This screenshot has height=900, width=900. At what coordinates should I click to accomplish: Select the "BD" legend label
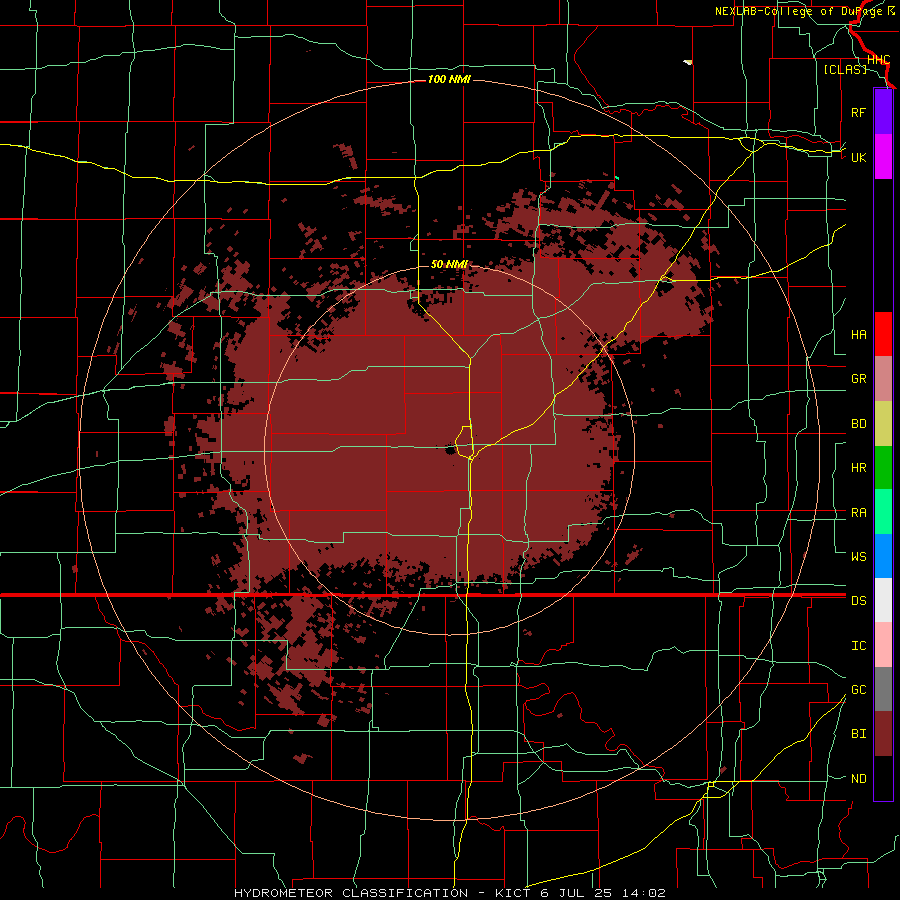click(858, 424)
